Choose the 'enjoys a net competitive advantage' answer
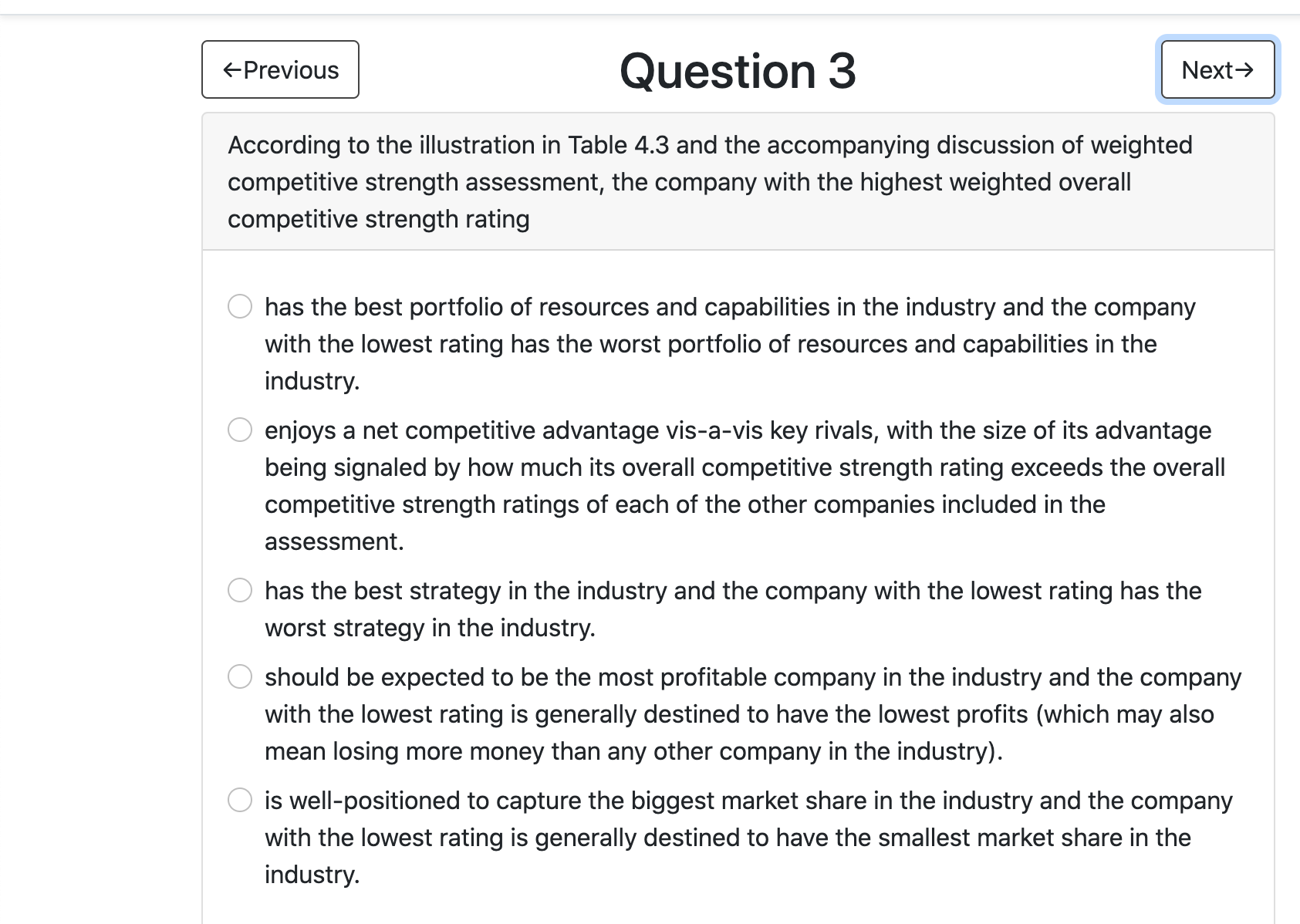 coord(240,430)
